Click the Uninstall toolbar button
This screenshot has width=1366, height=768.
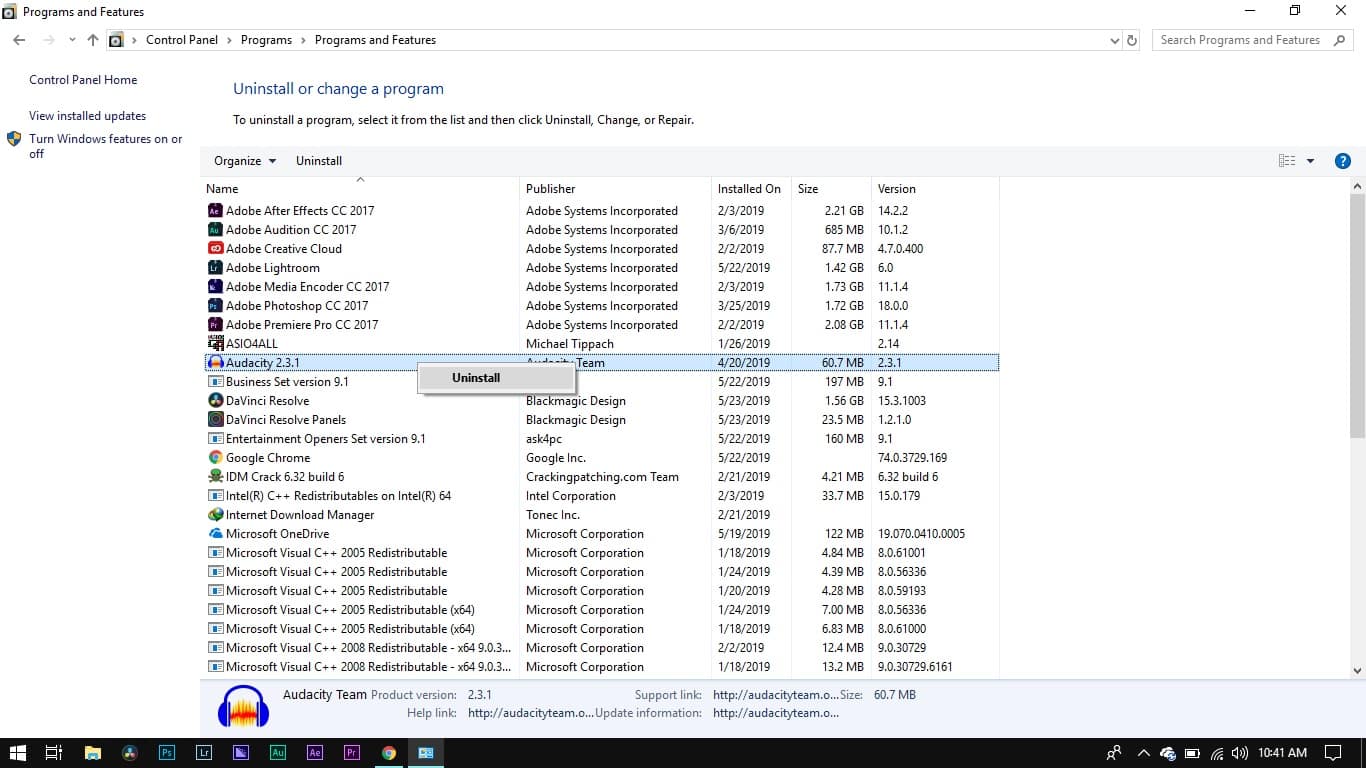coord(319,161)
